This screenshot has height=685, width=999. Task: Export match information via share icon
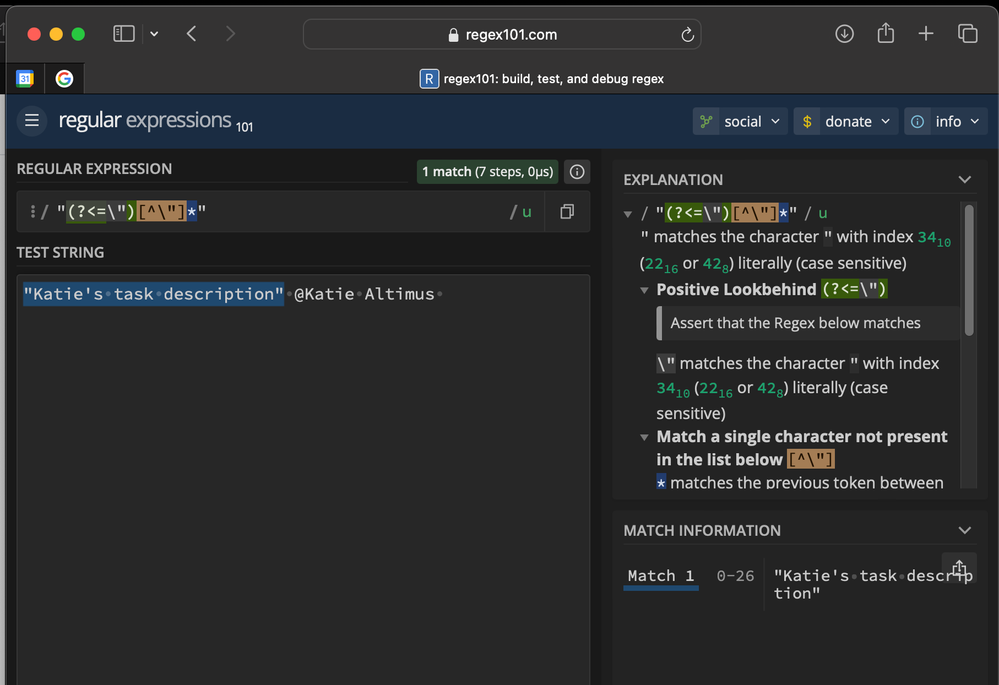(959, 569)
